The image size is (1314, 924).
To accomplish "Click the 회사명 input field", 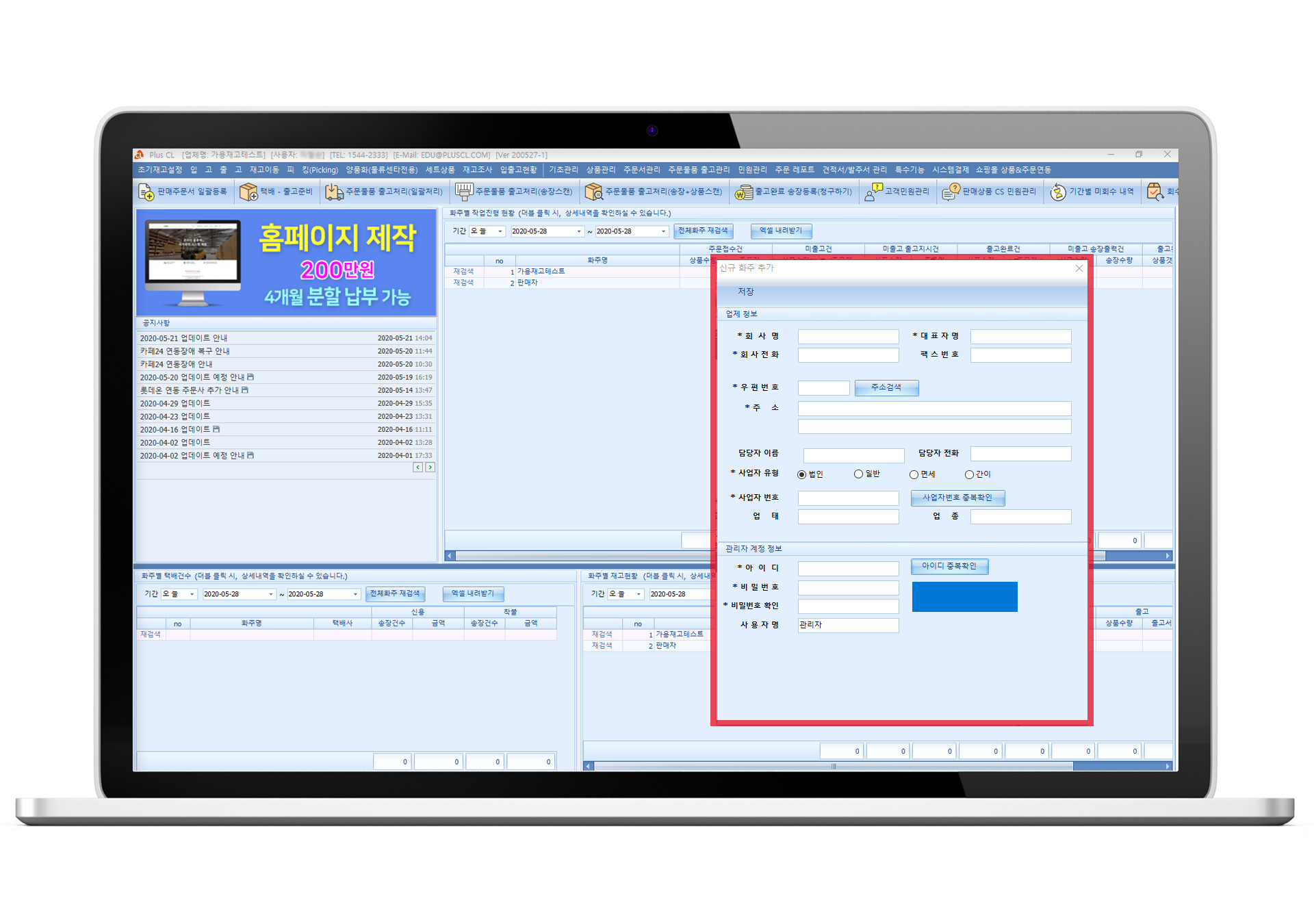I will click(x=848, y=337).
